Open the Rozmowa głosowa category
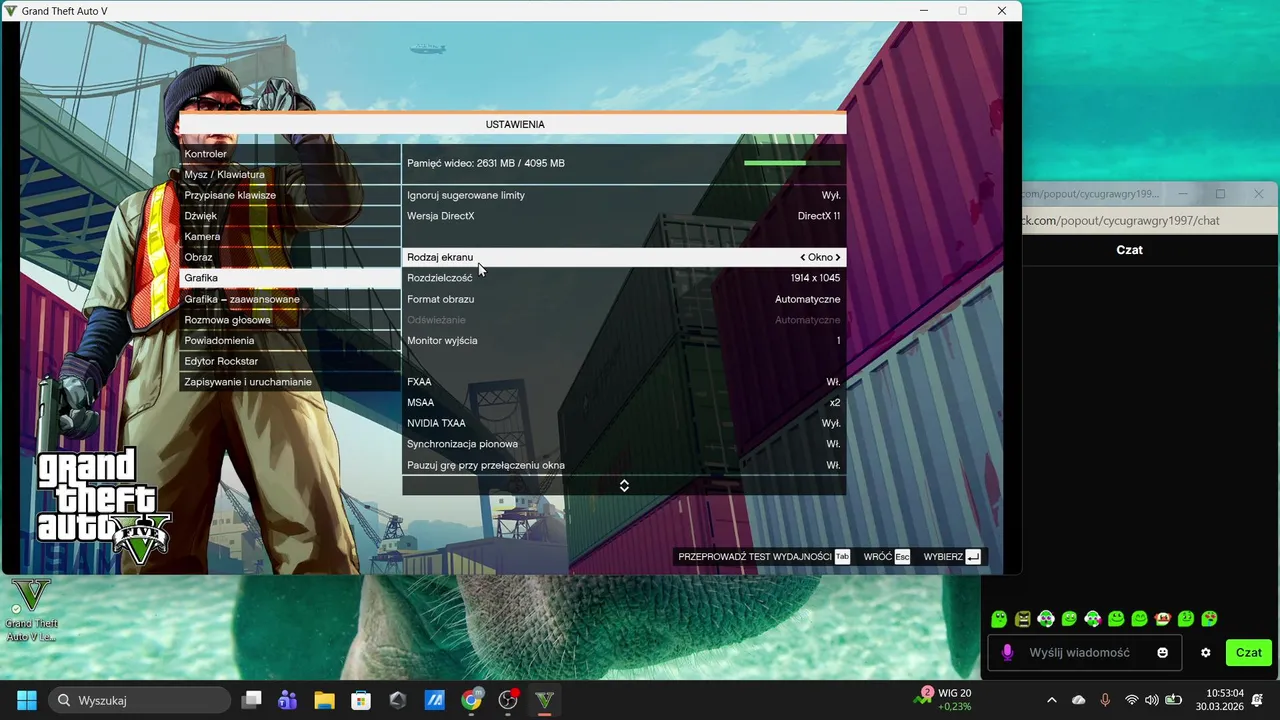1280x720 pixels. (290, 320)
